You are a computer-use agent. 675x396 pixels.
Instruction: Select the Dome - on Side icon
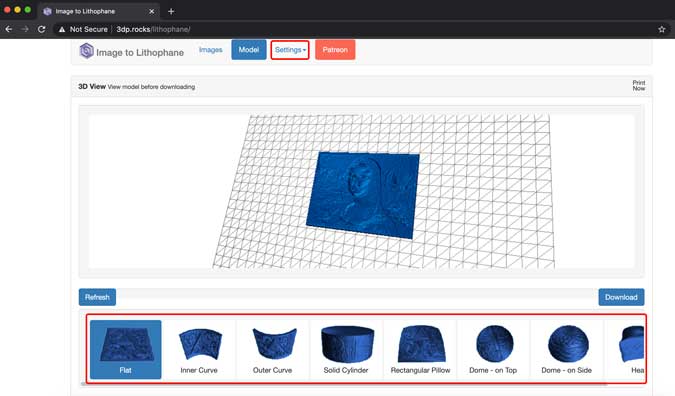point(568,343)
